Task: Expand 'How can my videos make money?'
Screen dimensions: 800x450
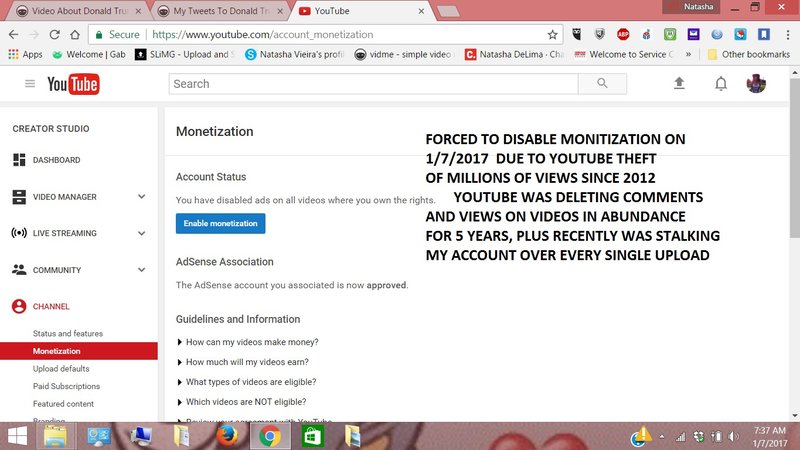Action: click(x=248, y=342)
